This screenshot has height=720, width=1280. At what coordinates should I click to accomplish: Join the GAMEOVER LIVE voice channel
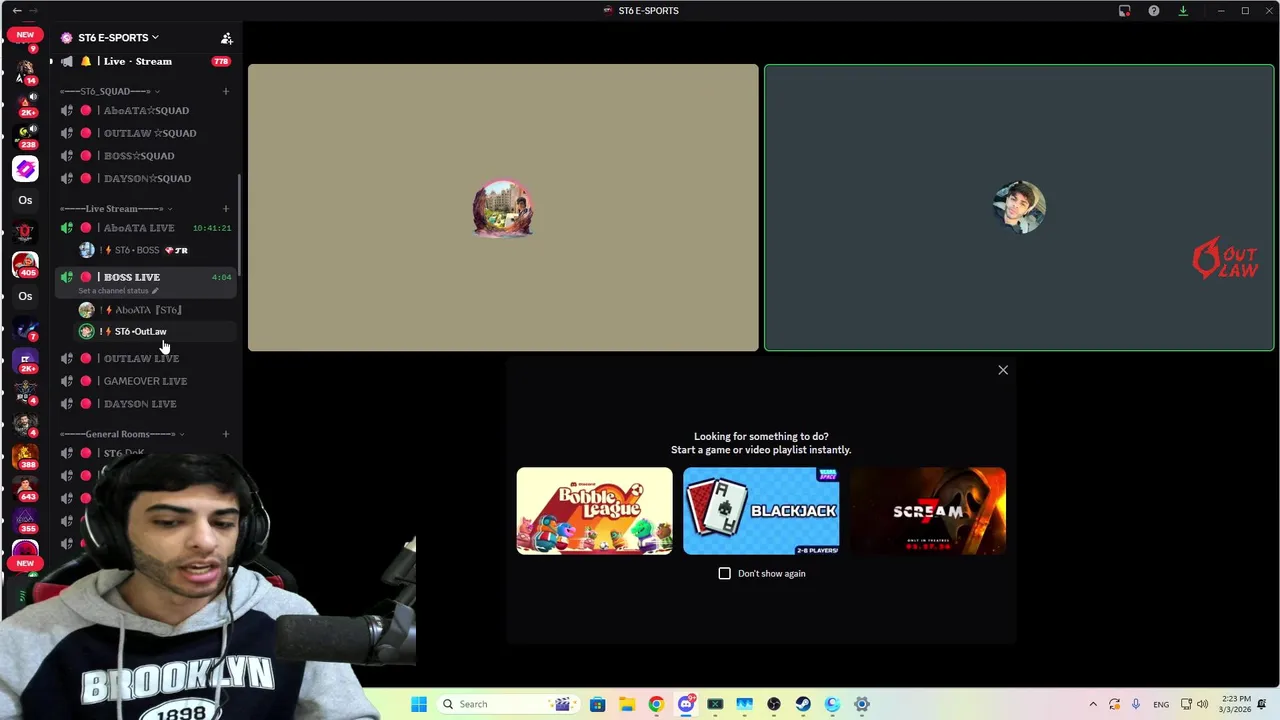tap(146, 381)
